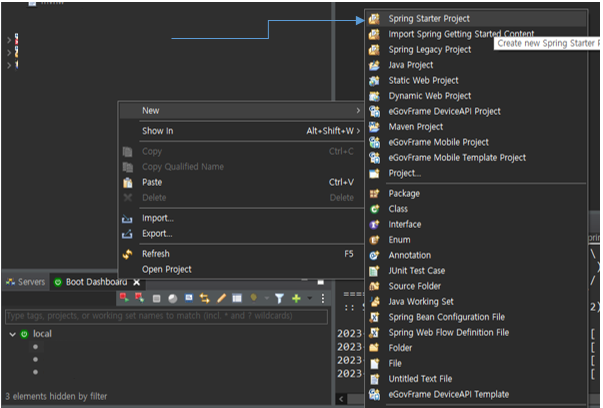The height and width of the screenshot is (408, 603).
Task: Open the lightbulb dropdown arrow
Action: pos(267,298)
